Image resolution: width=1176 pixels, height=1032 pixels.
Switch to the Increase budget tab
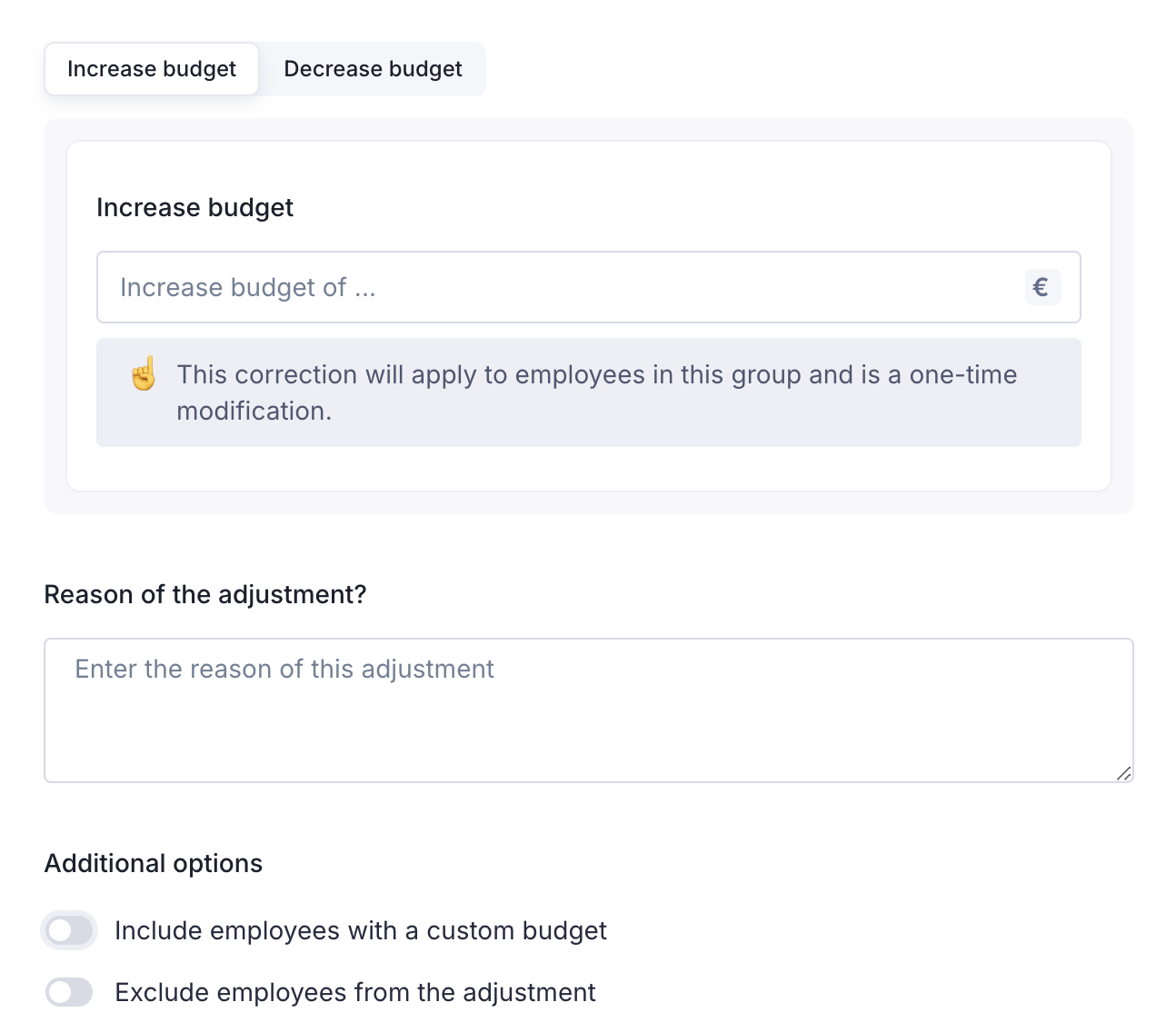[152, 69]
